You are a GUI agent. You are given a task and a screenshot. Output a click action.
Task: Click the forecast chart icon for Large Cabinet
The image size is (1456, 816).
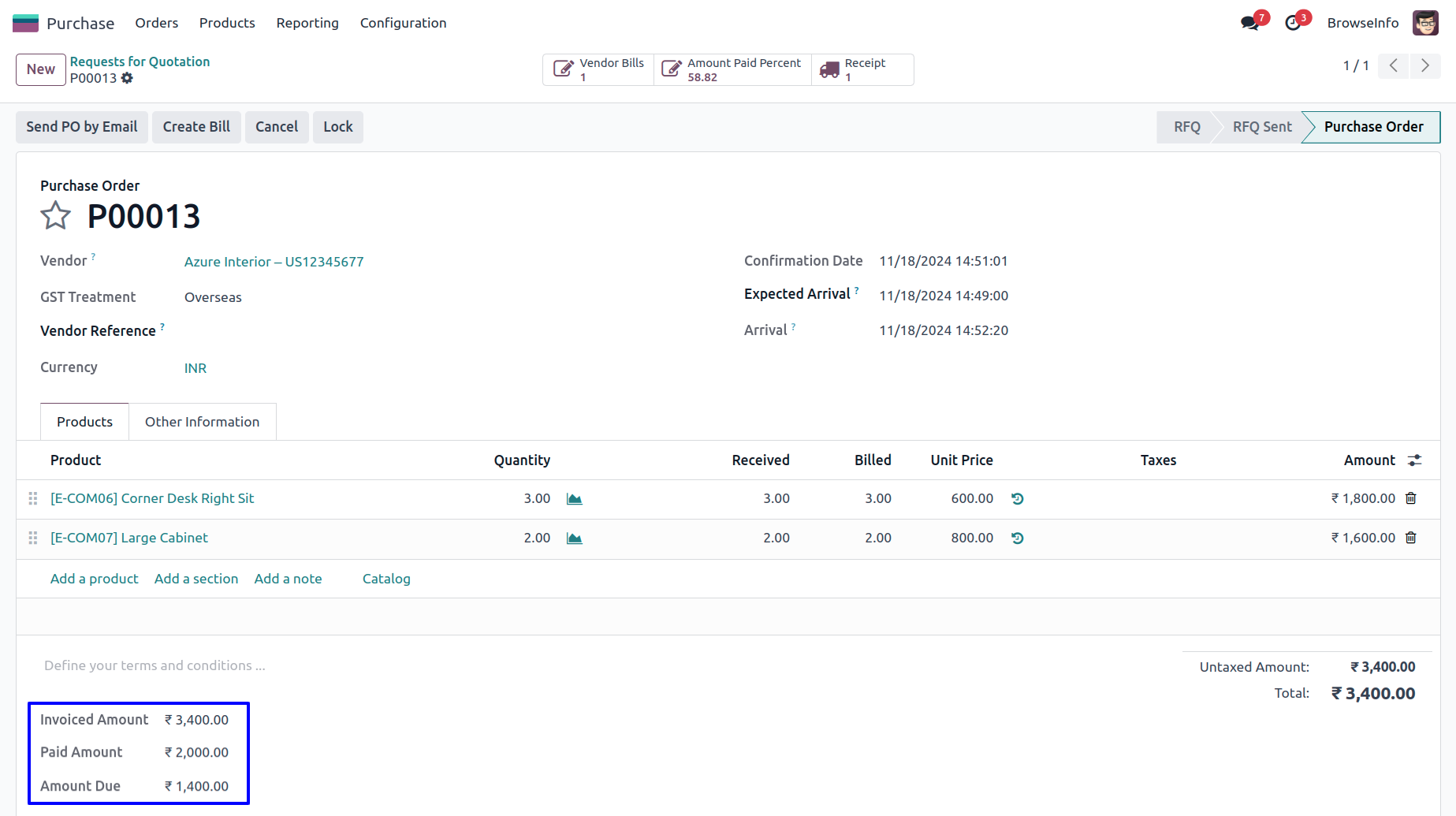[x=574, y=538]
